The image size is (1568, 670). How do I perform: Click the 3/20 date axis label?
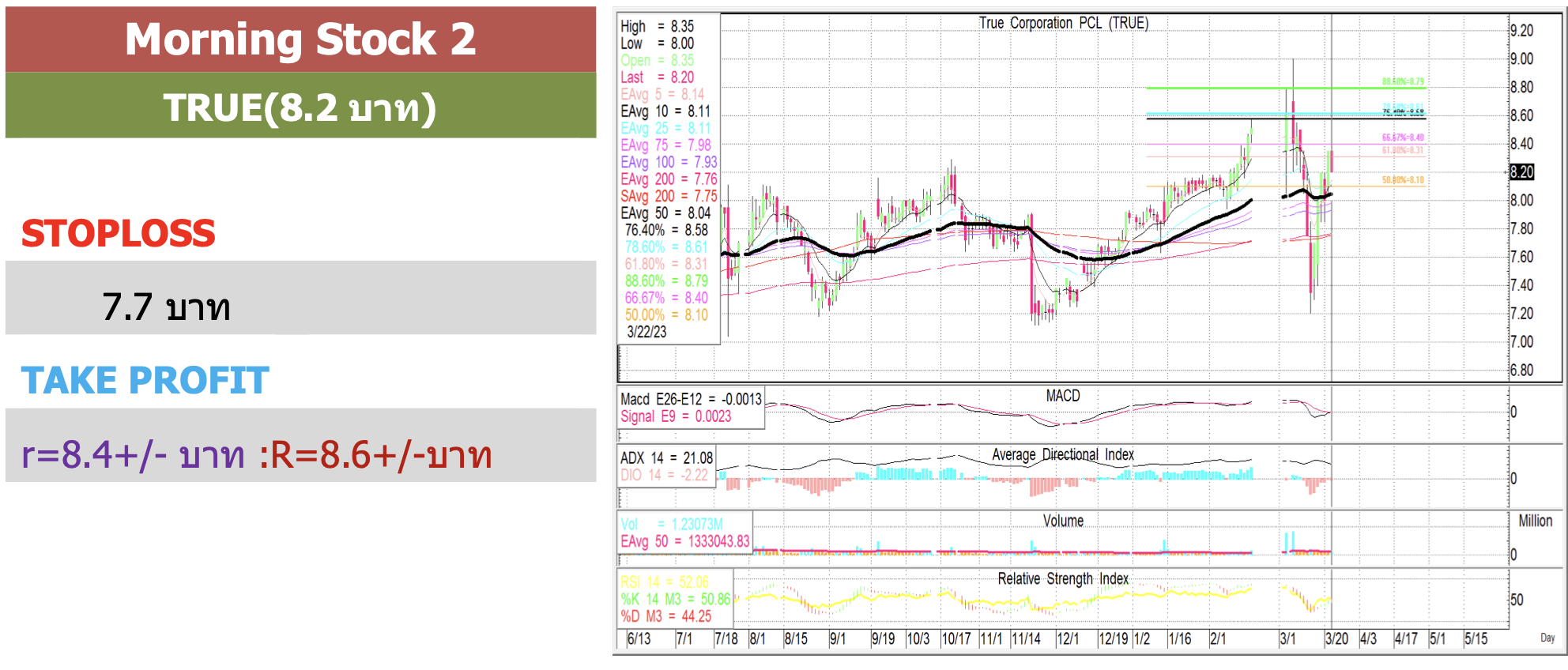click(x=1336, y=638)
